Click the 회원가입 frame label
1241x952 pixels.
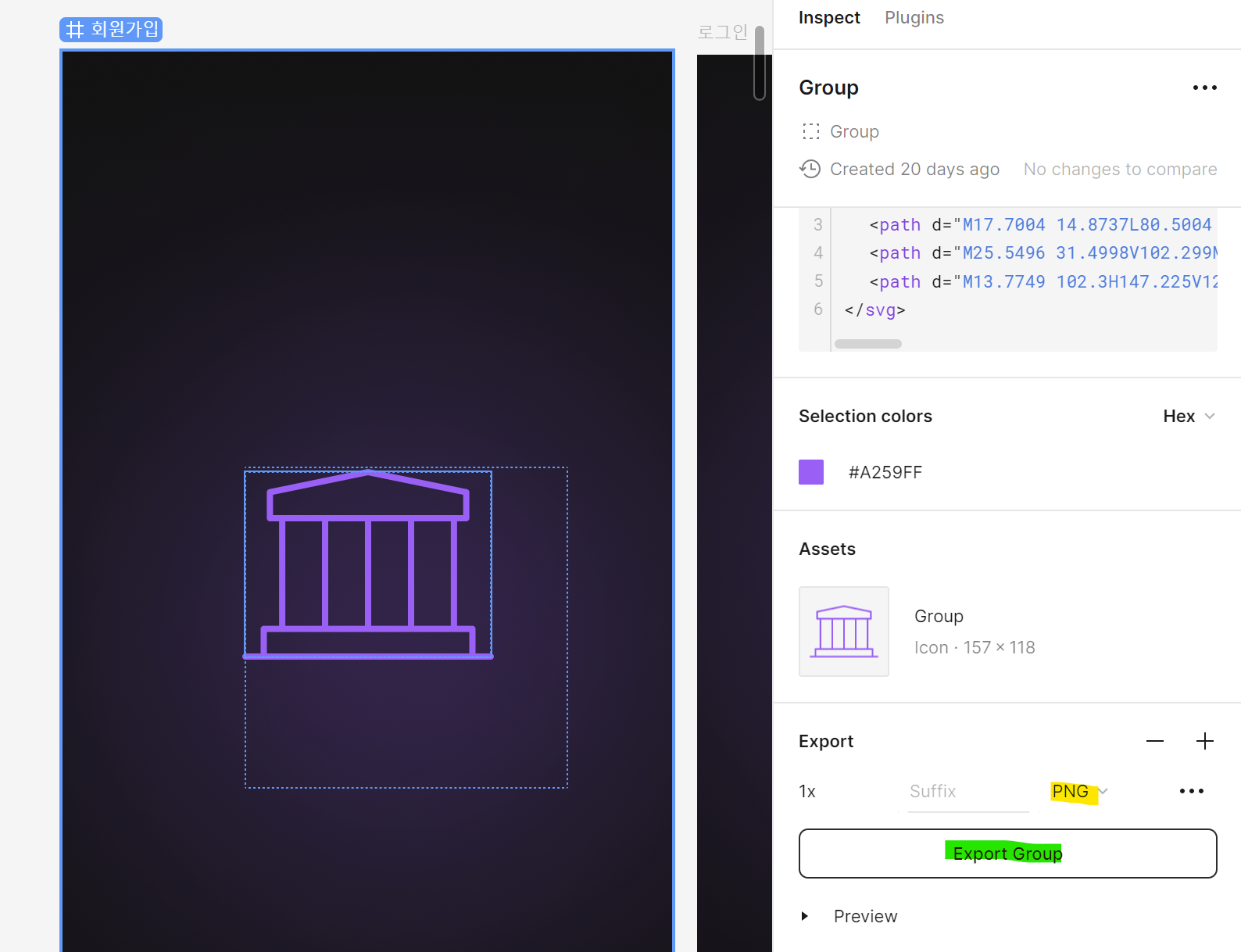[x=111, y=30]
